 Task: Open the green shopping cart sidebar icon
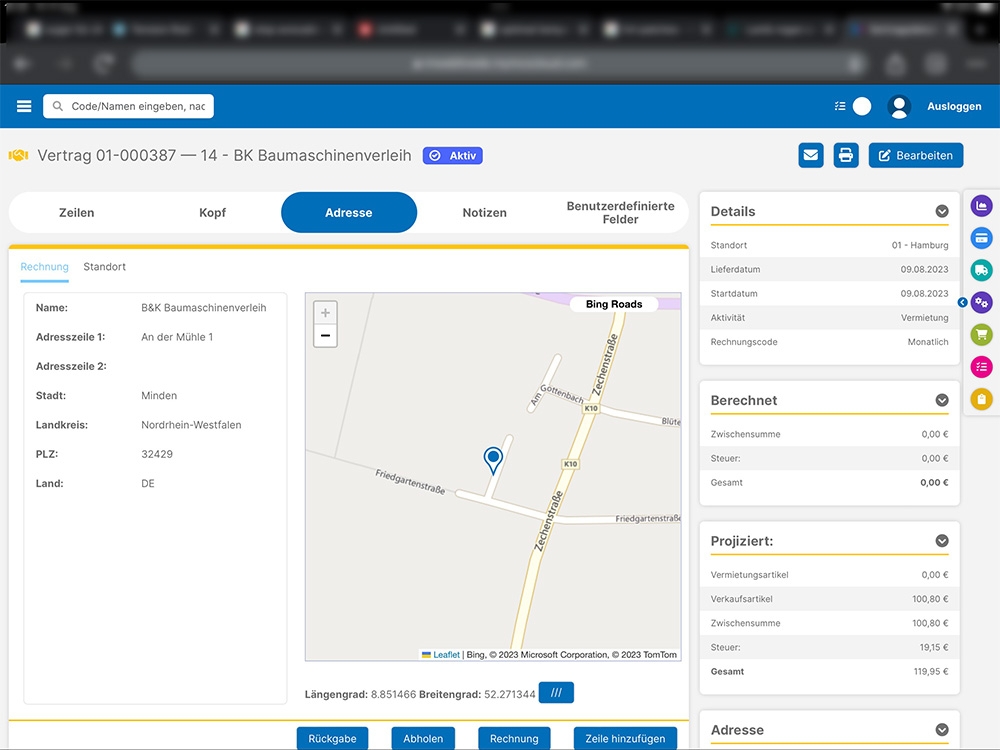pos(982,334)
